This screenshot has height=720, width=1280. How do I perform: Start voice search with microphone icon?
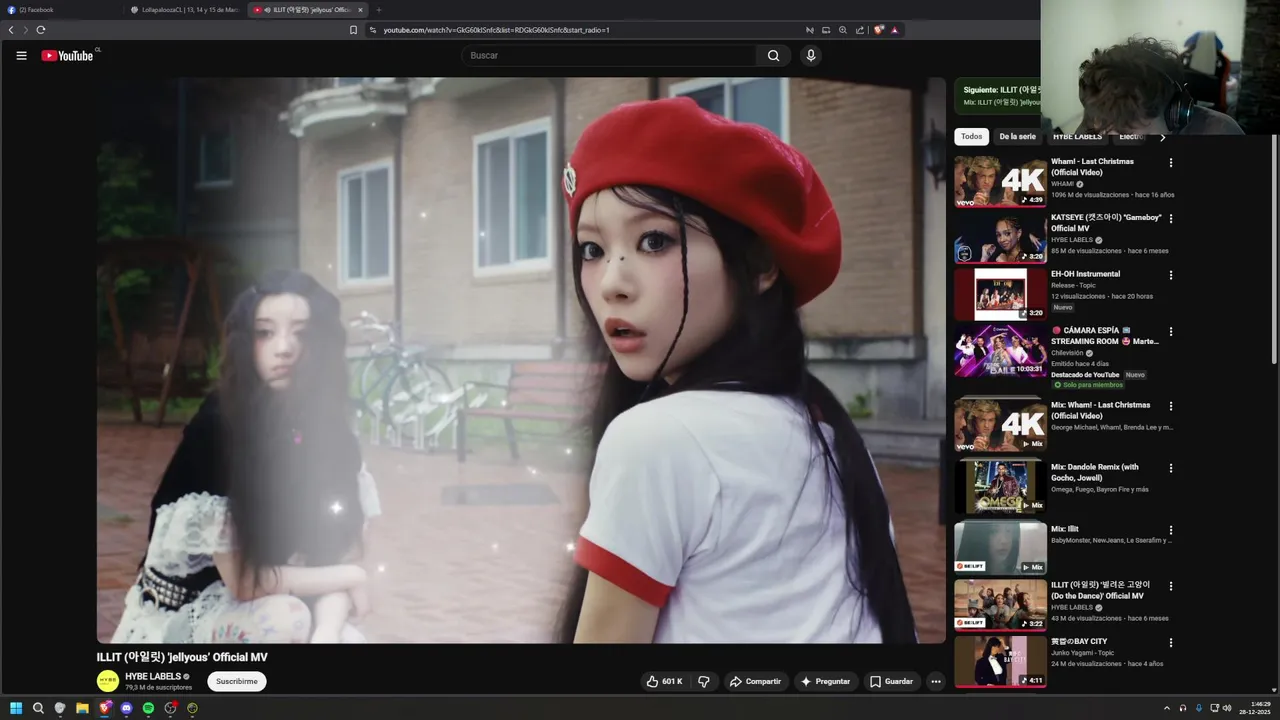(811, 56)
